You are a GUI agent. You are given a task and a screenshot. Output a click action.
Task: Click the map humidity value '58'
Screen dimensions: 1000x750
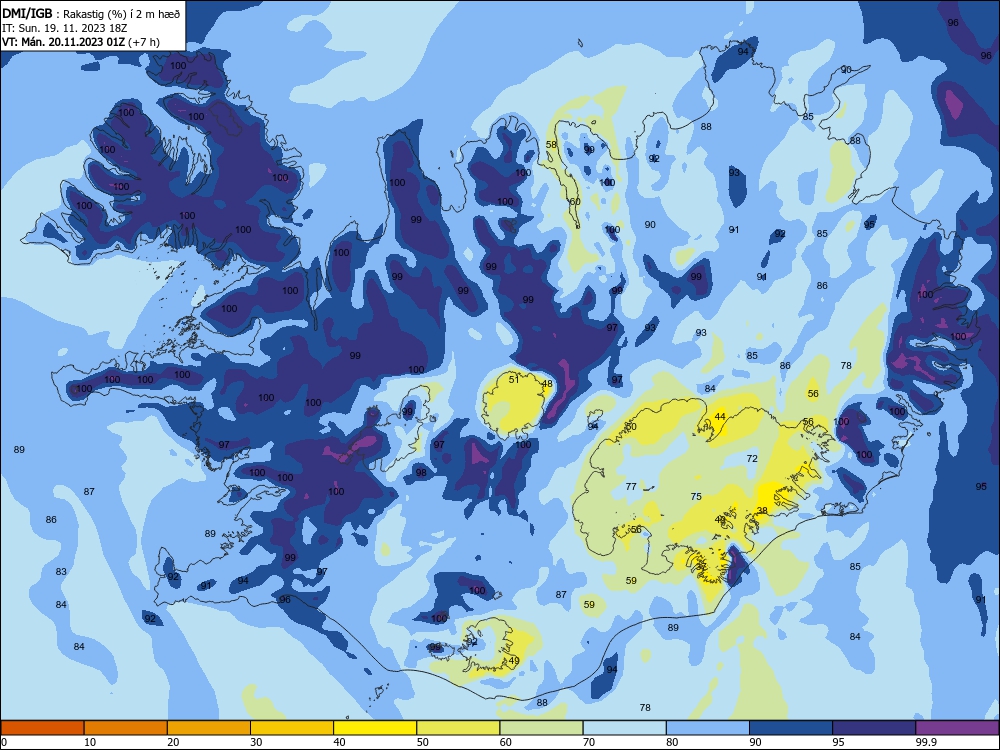(x=551, y=144)
